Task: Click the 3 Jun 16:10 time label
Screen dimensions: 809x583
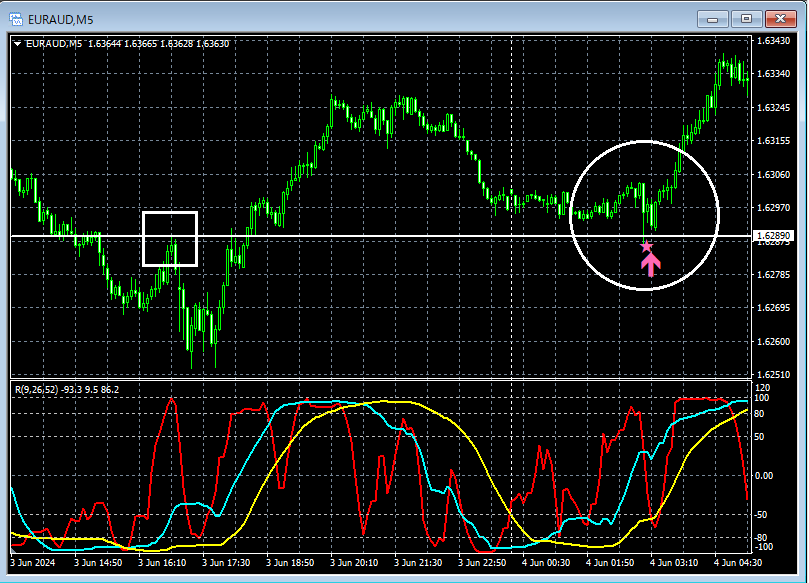Action: tap(162, 562)
